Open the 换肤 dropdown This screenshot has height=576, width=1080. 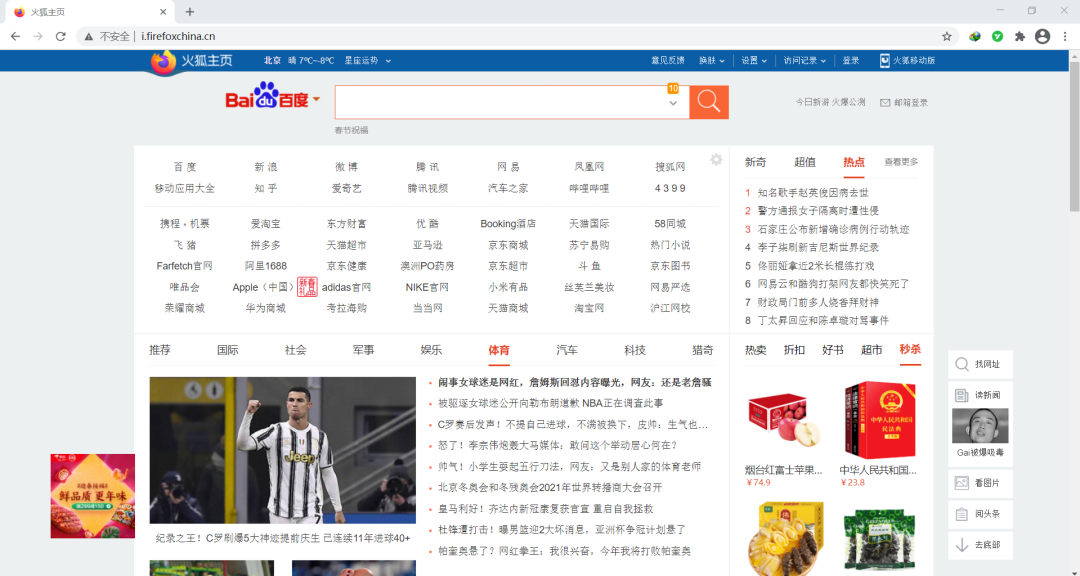click(x=712, y=61)
